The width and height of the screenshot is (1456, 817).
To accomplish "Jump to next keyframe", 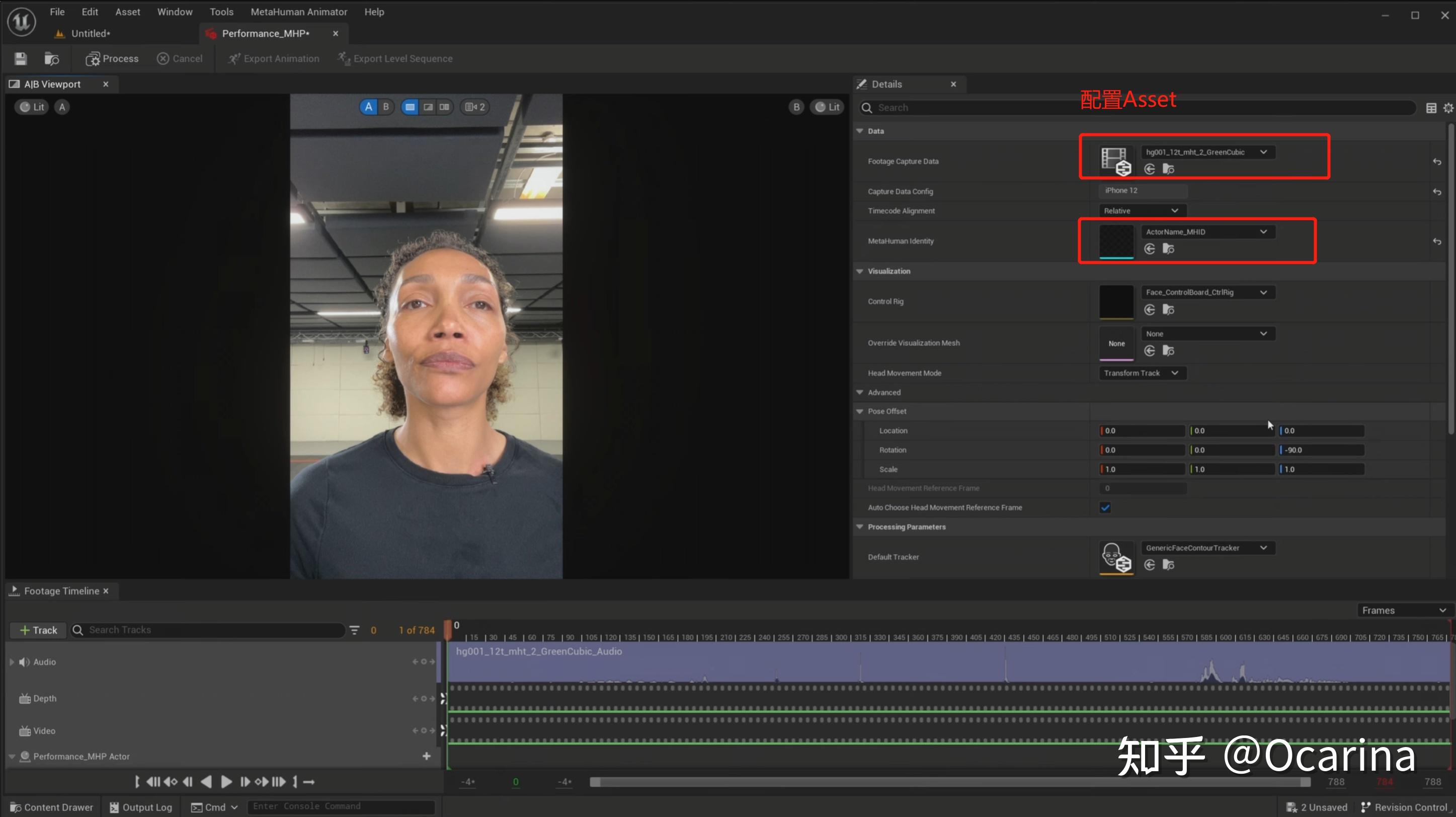I will click(261, 781).
